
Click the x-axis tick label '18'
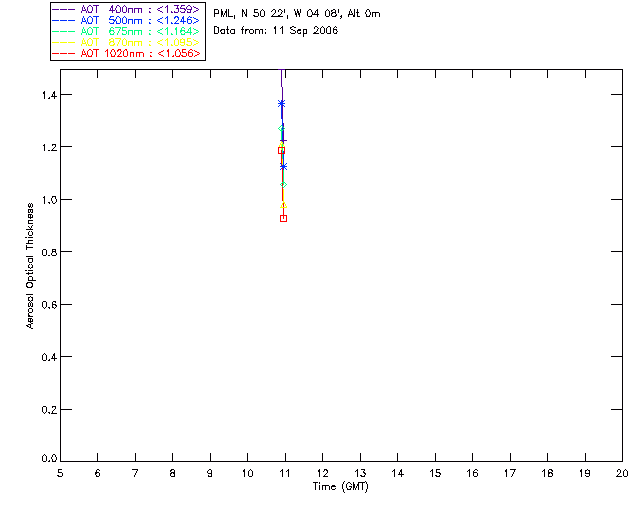point(547,473)
